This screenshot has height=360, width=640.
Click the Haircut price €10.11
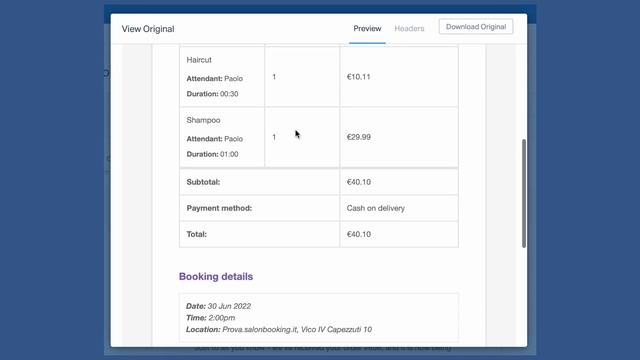pos(358,77)
